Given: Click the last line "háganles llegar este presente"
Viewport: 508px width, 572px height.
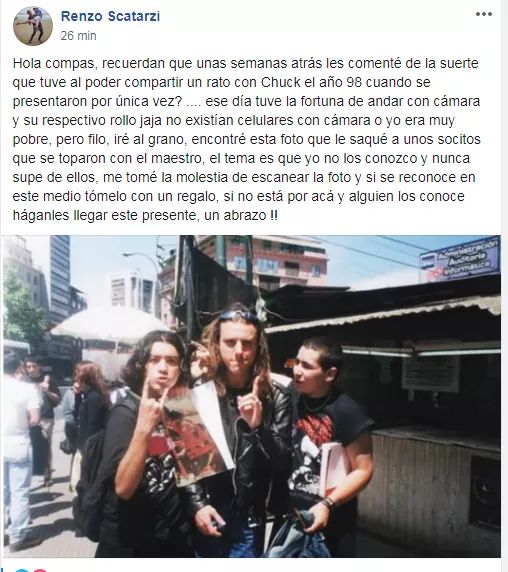Looking at the screenshot, I should coord(145,215).
